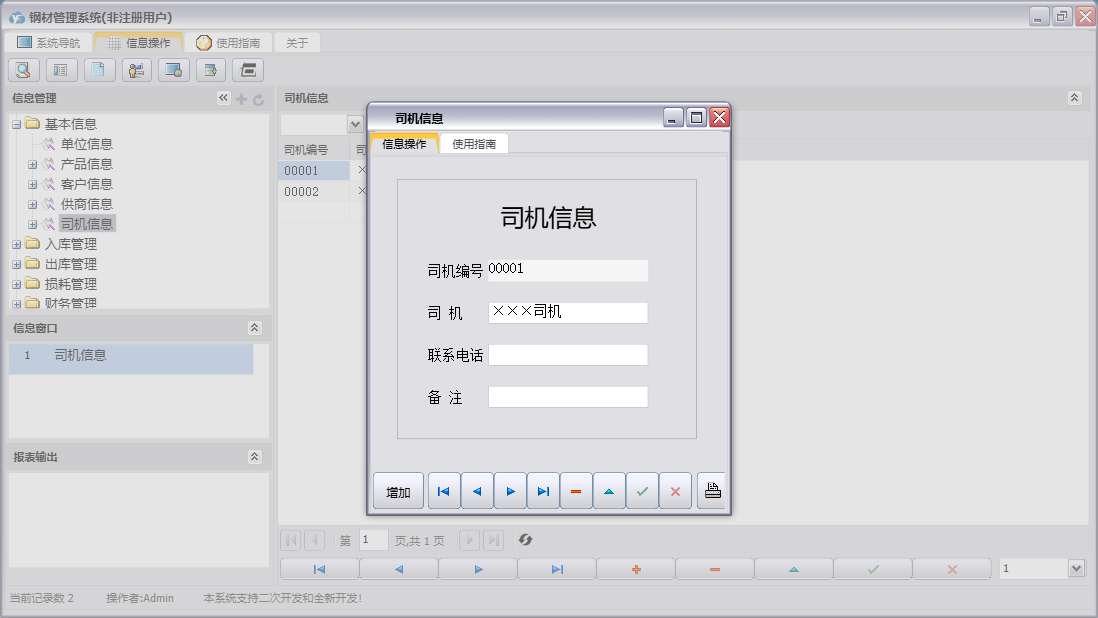Click the monitor/display toolbar icon
Image resolution: width=1098 pixels, height=618 pixels.
coord(173,70)
